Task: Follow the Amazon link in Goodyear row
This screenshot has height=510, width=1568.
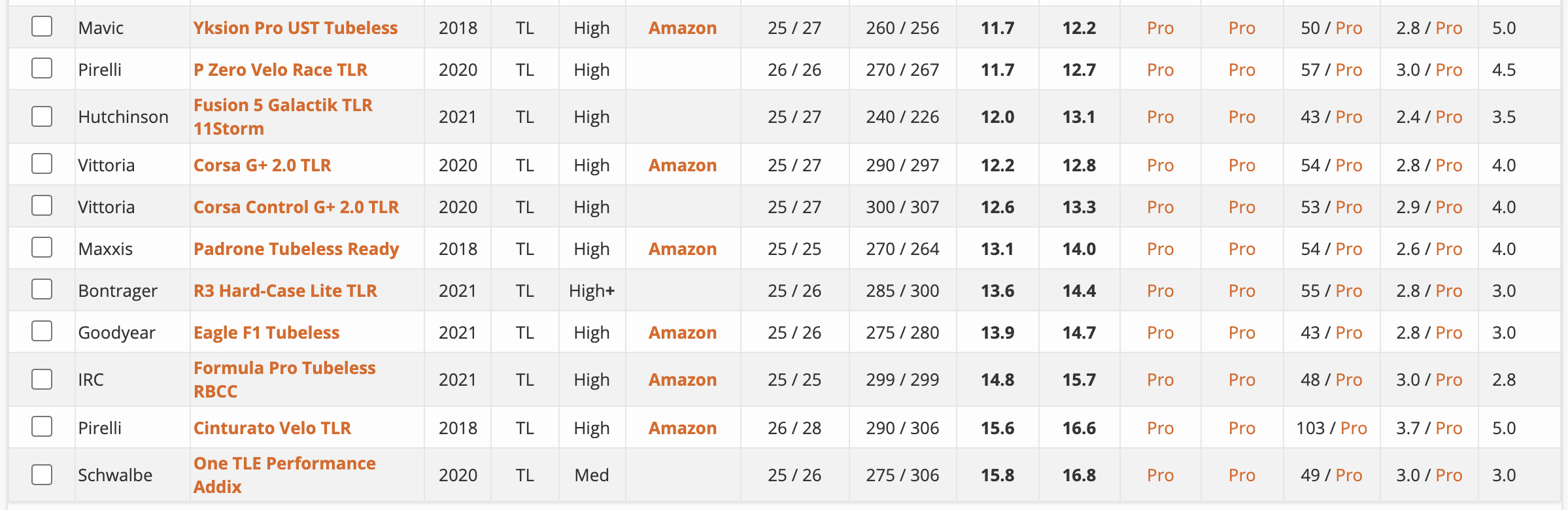Action: coord(683,332)
